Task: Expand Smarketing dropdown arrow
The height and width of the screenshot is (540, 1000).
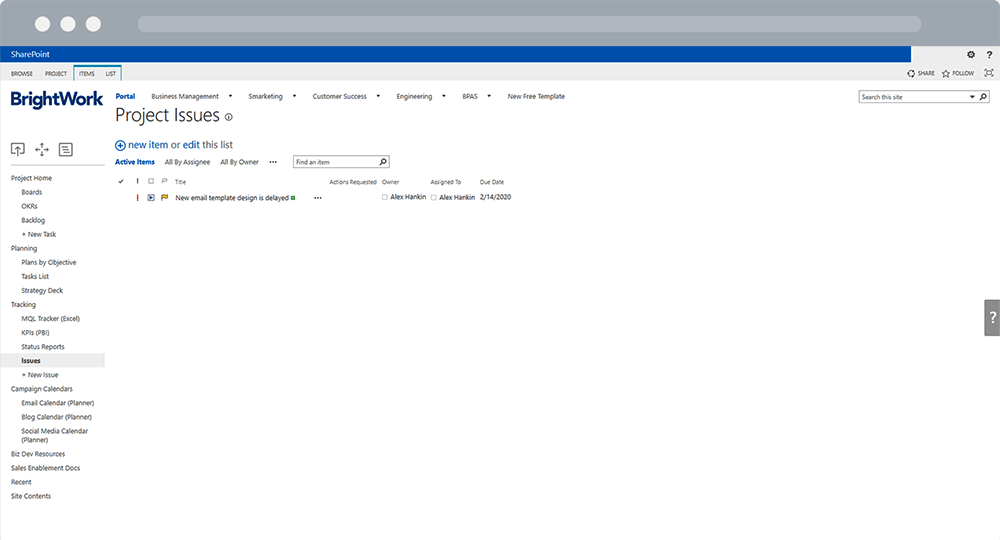Action: (294, 96)
